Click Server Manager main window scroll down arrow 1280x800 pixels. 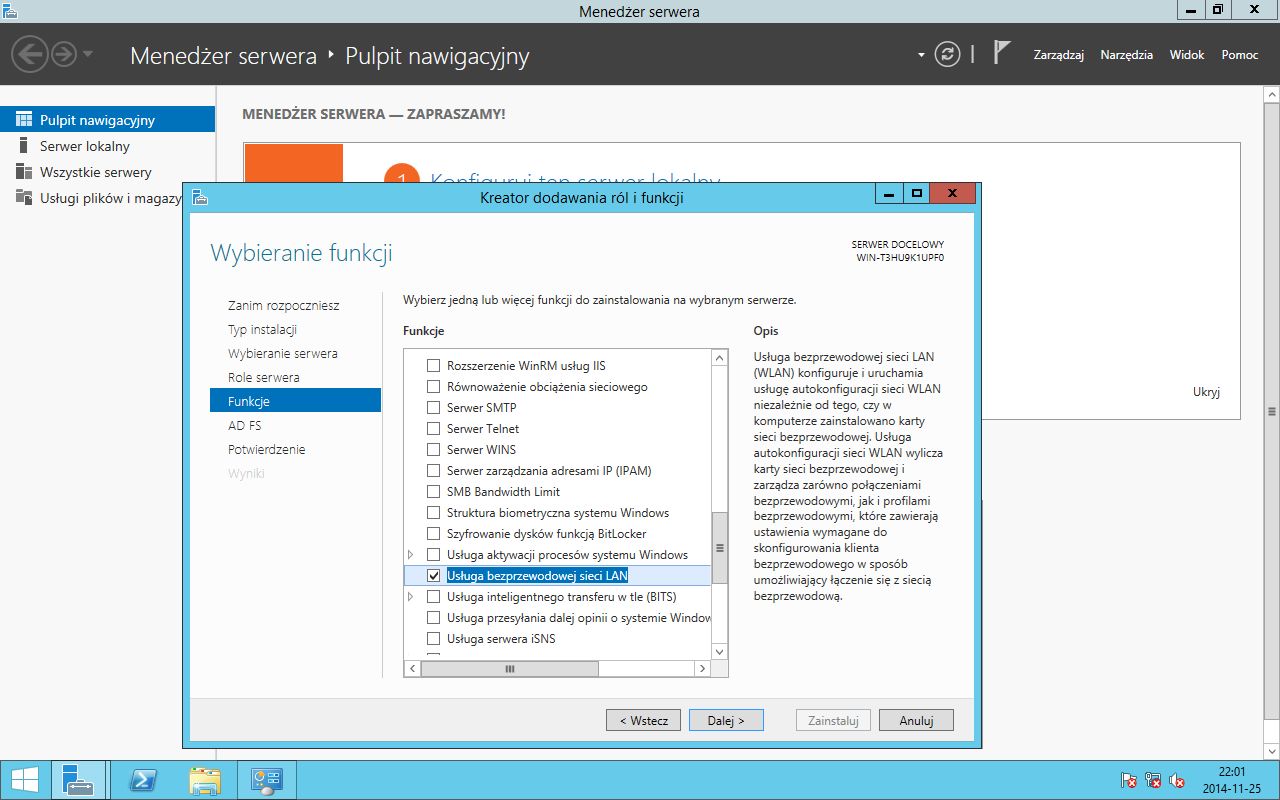click(x=1272, y=751)
